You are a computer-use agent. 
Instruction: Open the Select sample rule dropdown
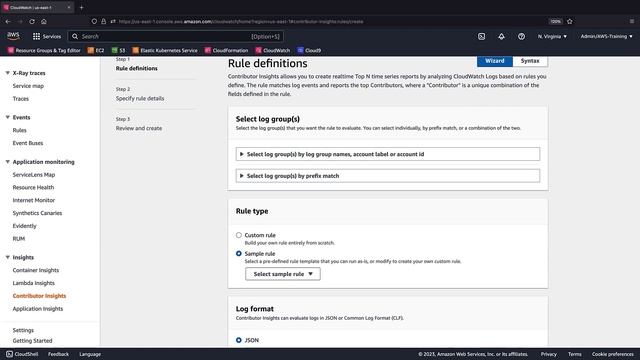click(x=283, y=274)
